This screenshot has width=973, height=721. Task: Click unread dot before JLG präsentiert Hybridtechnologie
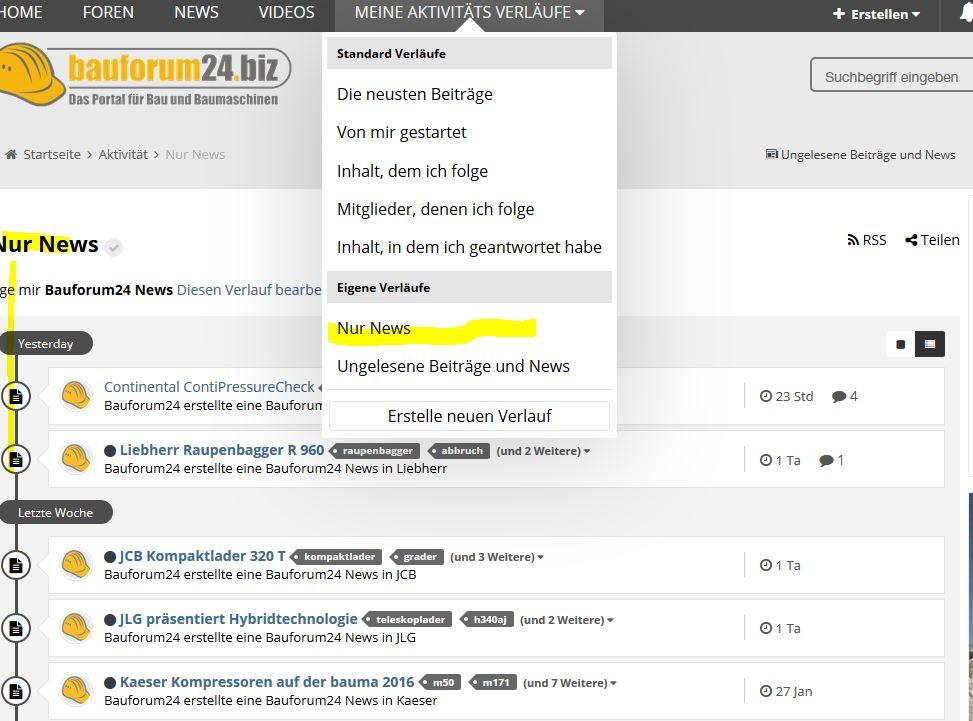tap(110, 620)
